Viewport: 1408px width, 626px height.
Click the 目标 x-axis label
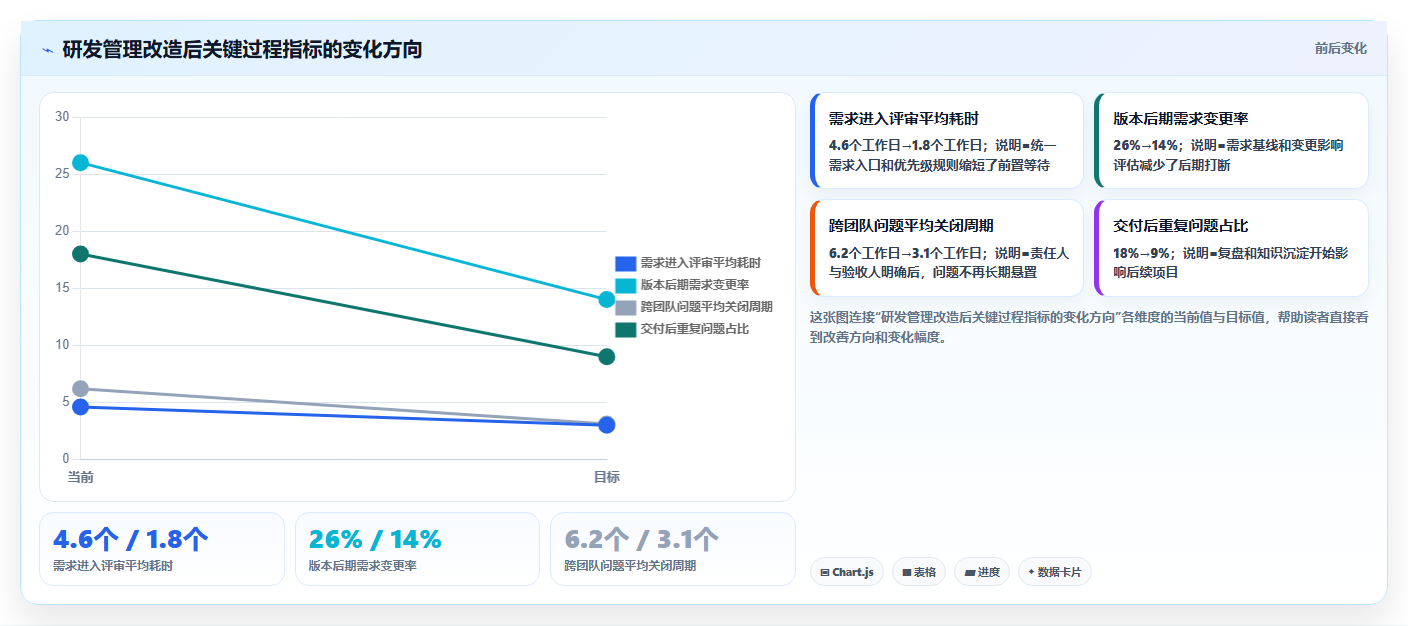[606, 477]
